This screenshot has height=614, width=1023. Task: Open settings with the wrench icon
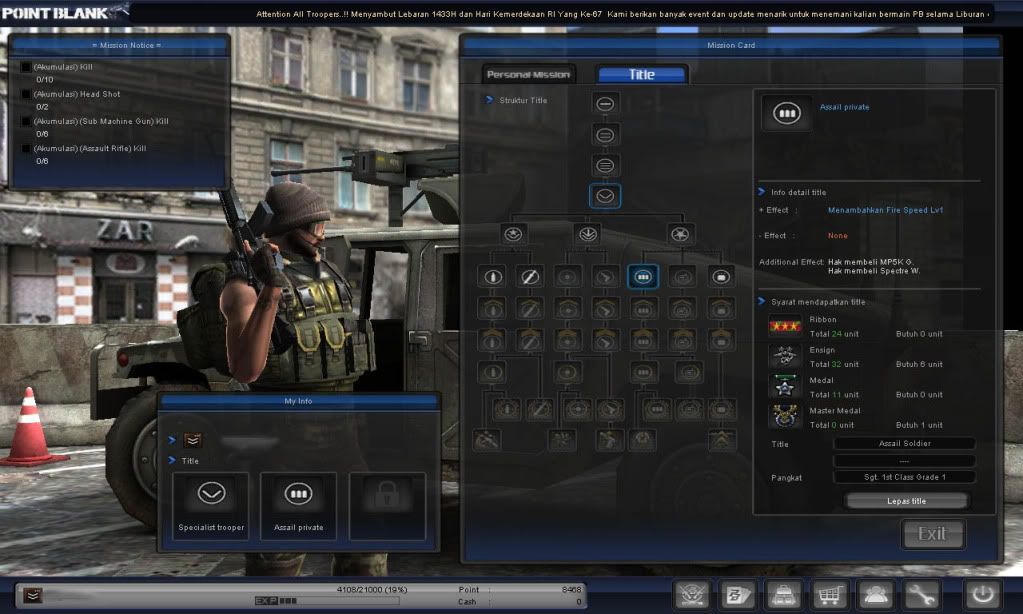tap(921, 594)
